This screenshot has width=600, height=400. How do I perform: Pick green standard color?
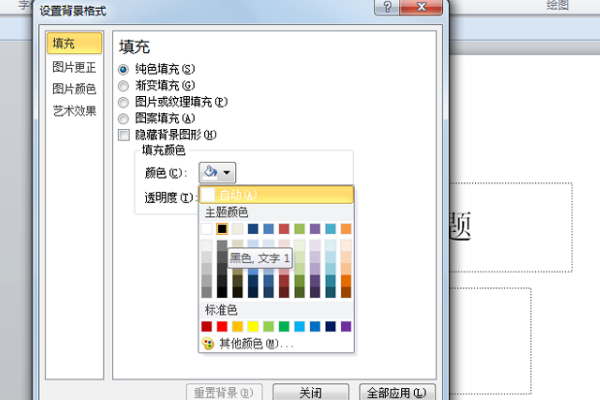(x=284, y=327)
